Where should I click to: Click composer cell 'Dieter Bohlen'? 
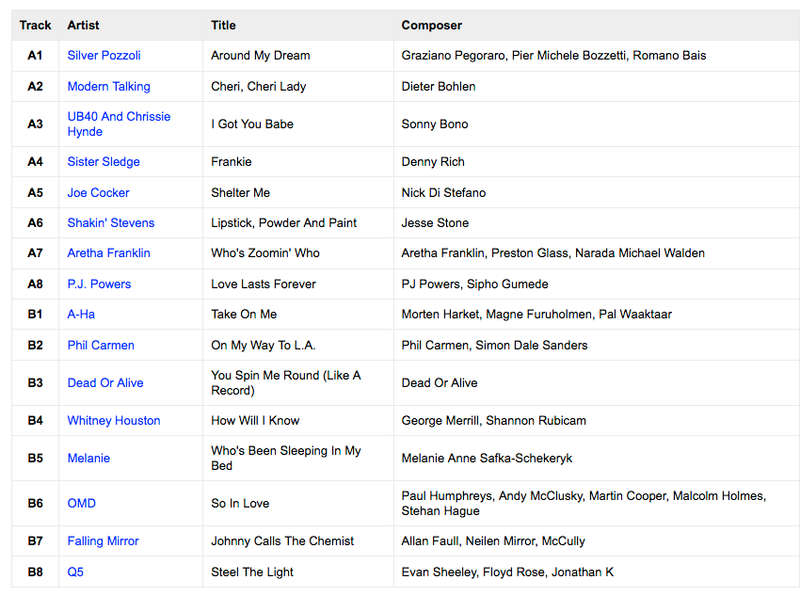438,86
